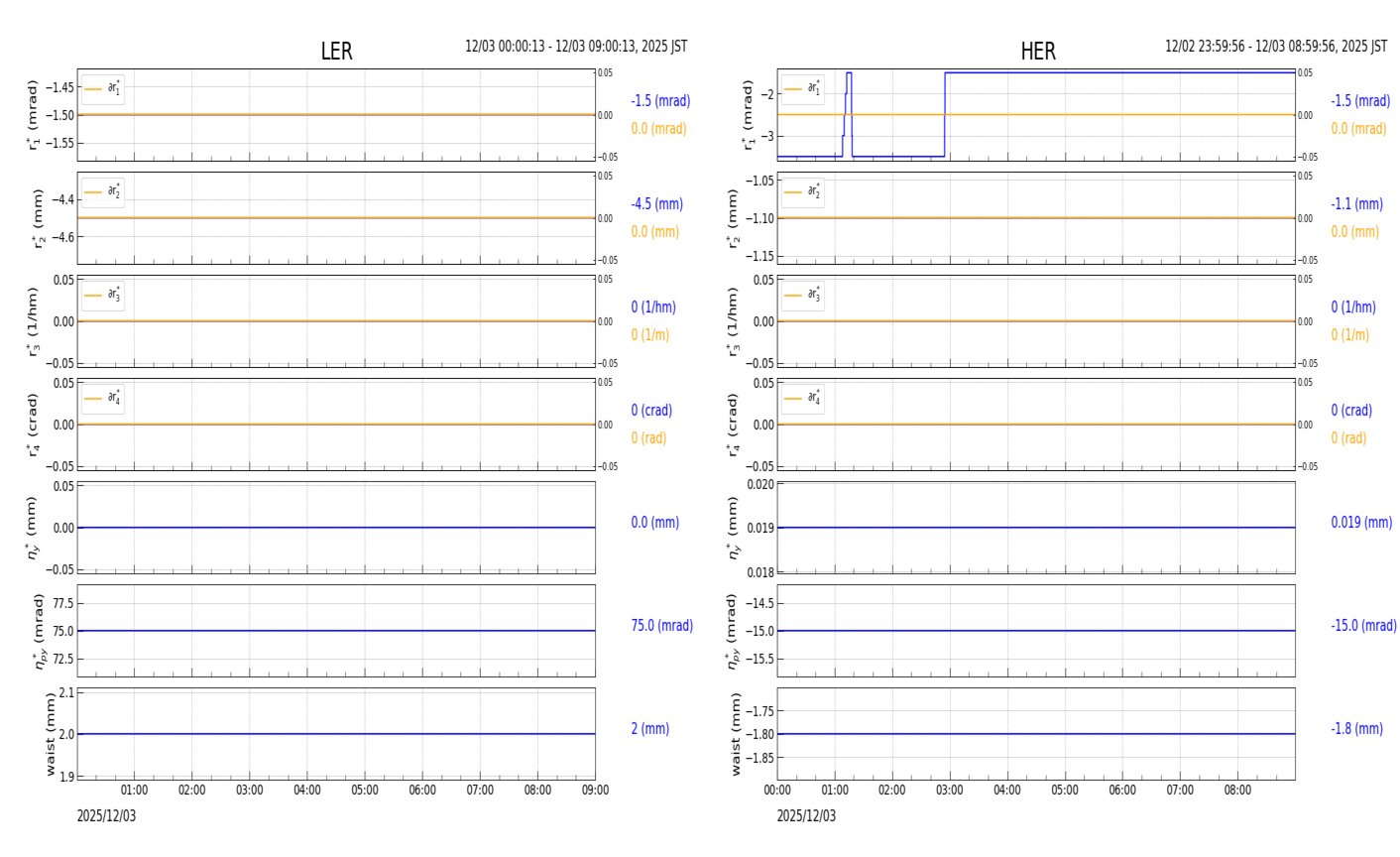The image size is (1400, 857).
Task: Click the r3* (1/hm) axis label in HER
Action: point(733,321)
